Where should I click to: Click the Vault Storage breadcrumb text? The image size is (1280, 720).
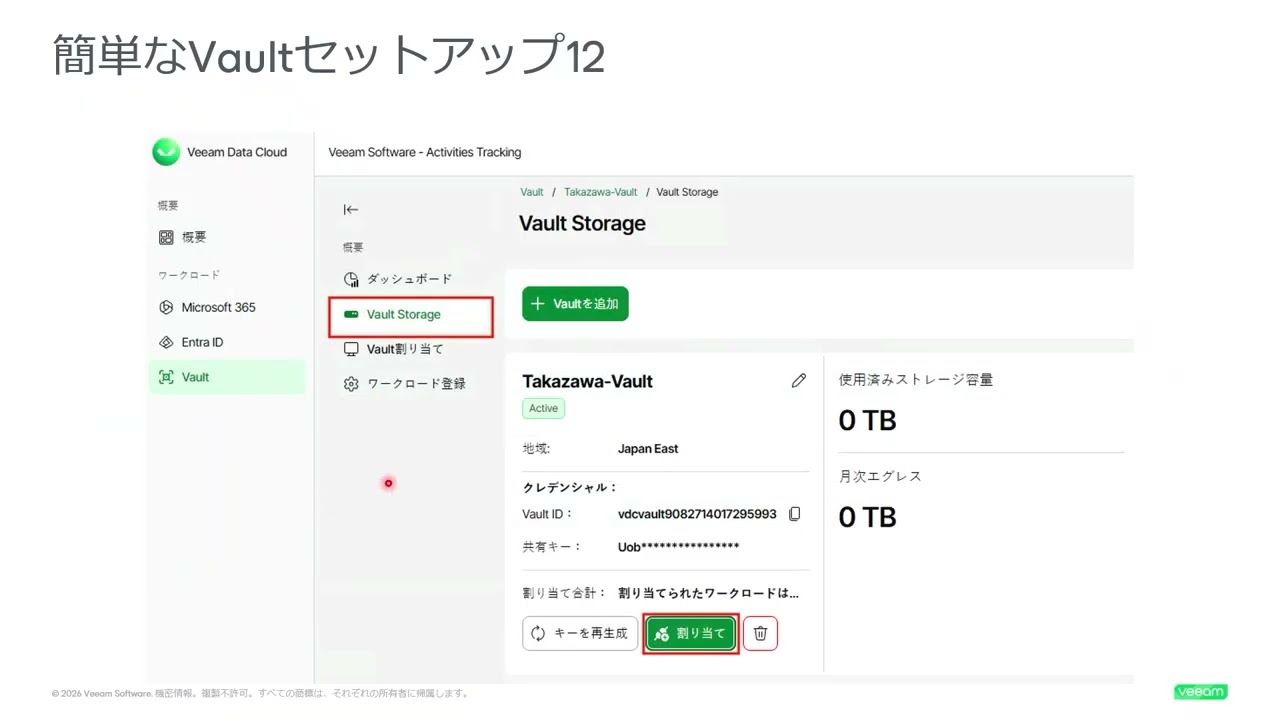(687, 192)
